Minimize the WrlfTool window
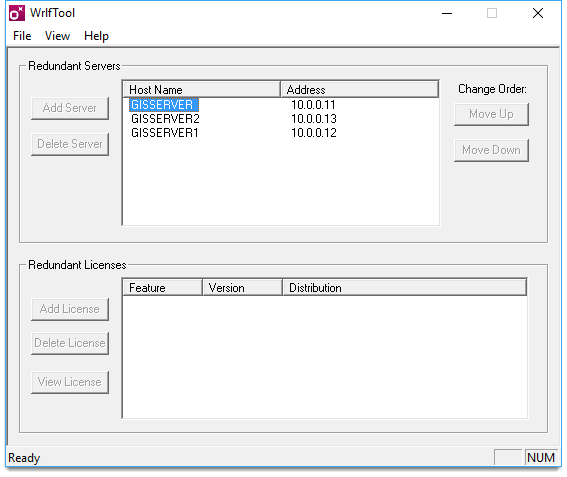Viewport: 567px width, 477px height. point(447,13)
